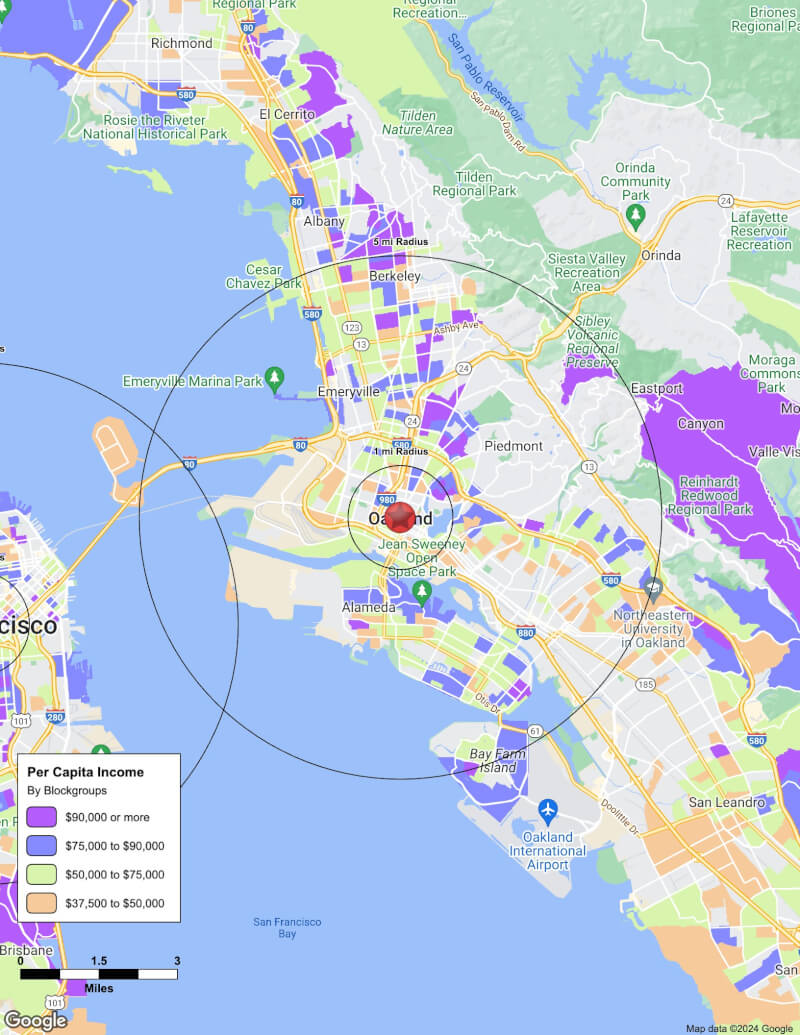Click the Map data ©2024 Google text
Image resolution: width=800 pixels, height=1035 pixels.
click(739, 1028)
